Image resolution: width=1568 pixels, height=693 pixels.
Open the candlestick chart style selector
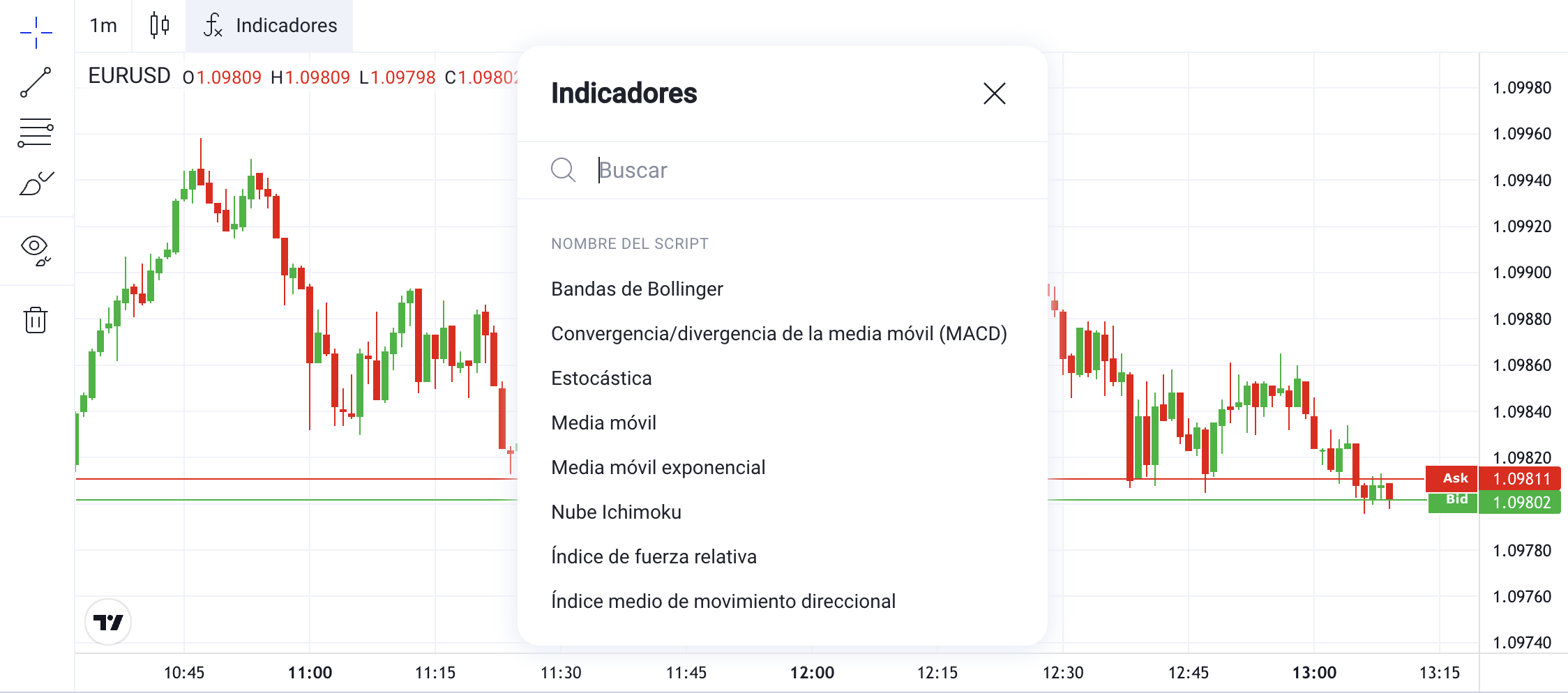[160, 26]
